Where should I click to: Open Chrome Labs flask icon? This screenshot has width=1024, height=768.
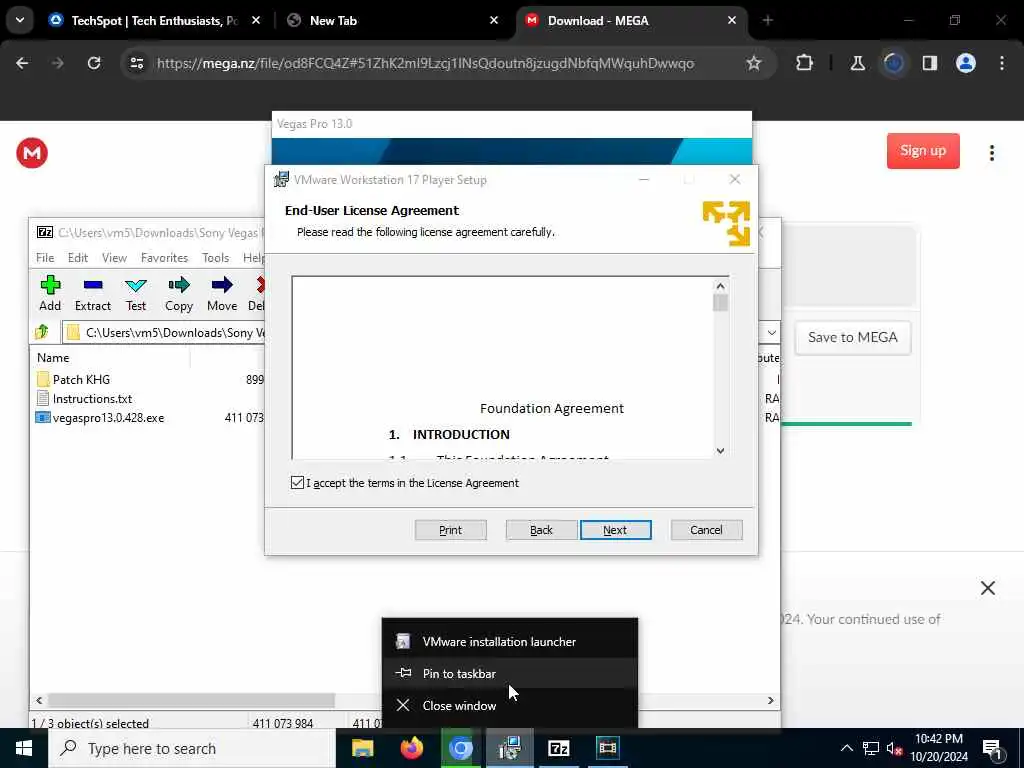(857, 63)
